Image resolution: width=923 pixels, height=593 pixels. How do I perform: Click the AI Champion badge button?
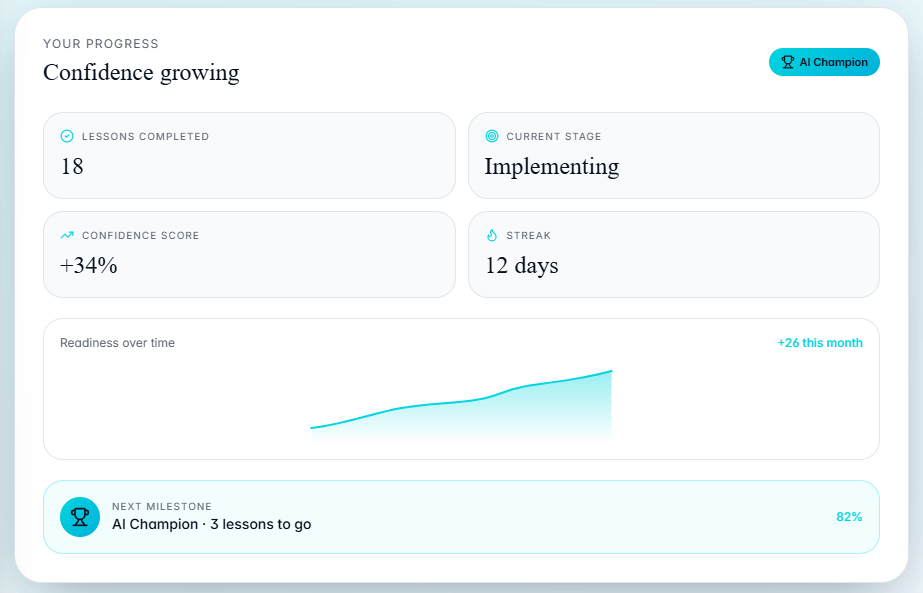point(824,62)
